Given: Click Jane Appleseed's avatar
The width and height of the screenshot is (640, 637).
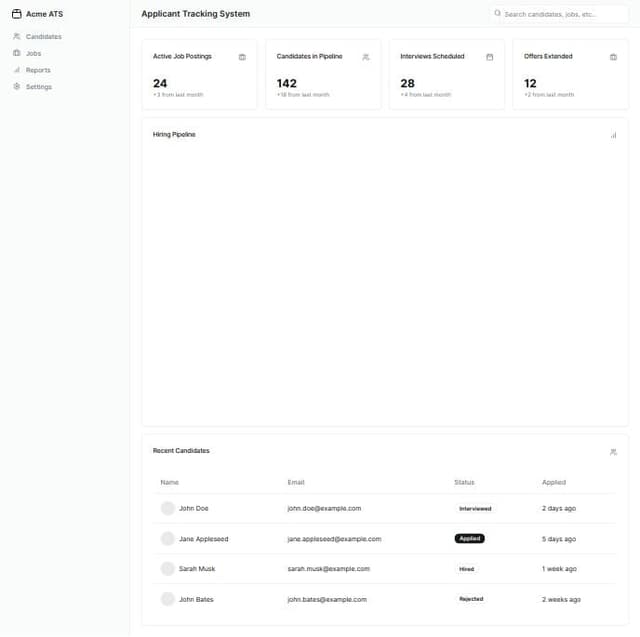Looking at the screenshot, I should tap(167, 539).
